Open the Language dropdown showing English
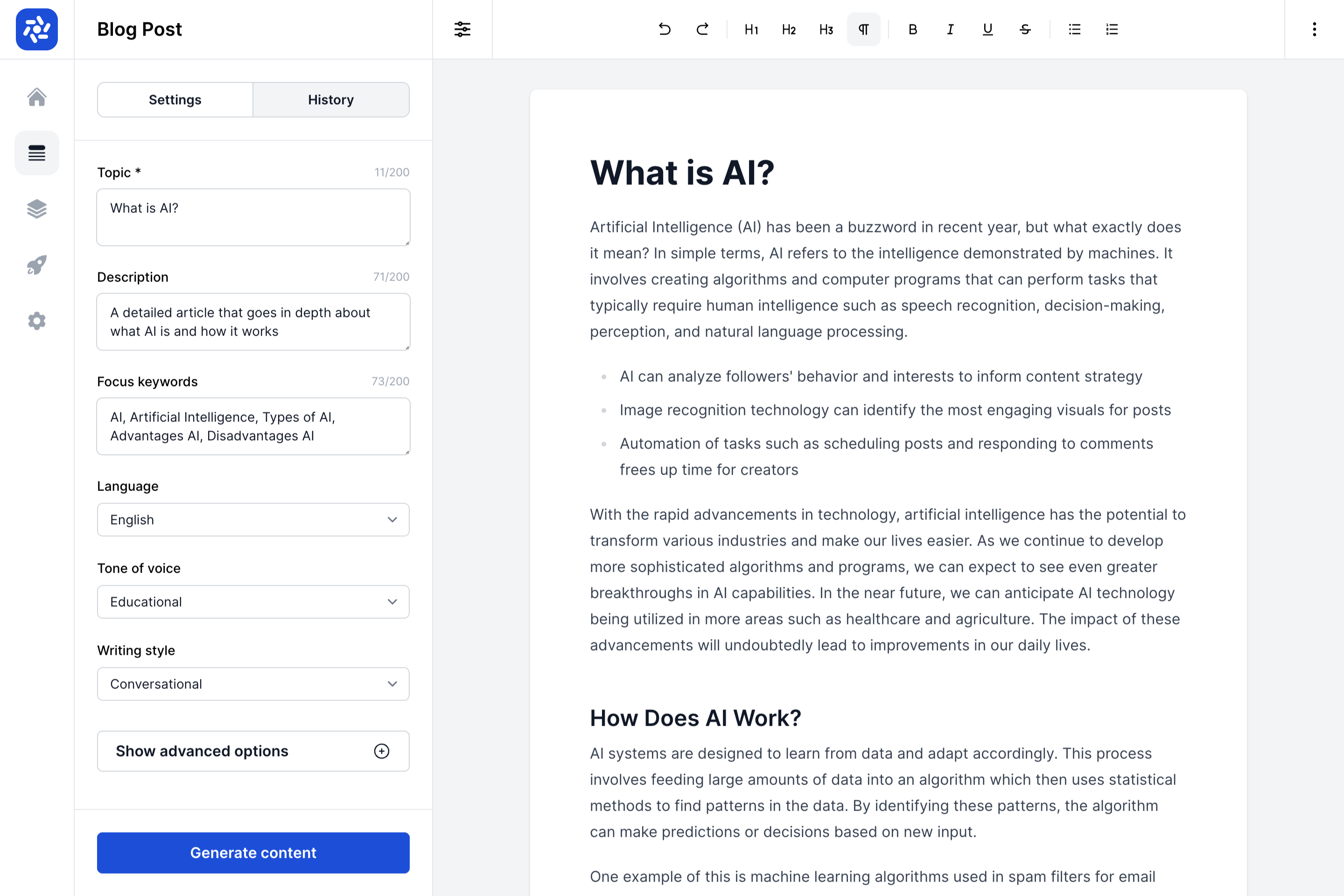Screen dimensions: 1344x896 click(x=253, y=519)
